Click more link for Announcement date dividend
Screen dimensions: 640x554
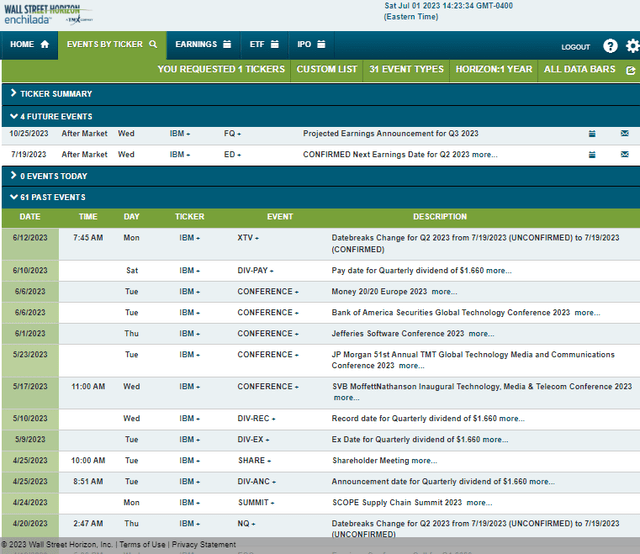pyautogui.click(x=542, y=481)
